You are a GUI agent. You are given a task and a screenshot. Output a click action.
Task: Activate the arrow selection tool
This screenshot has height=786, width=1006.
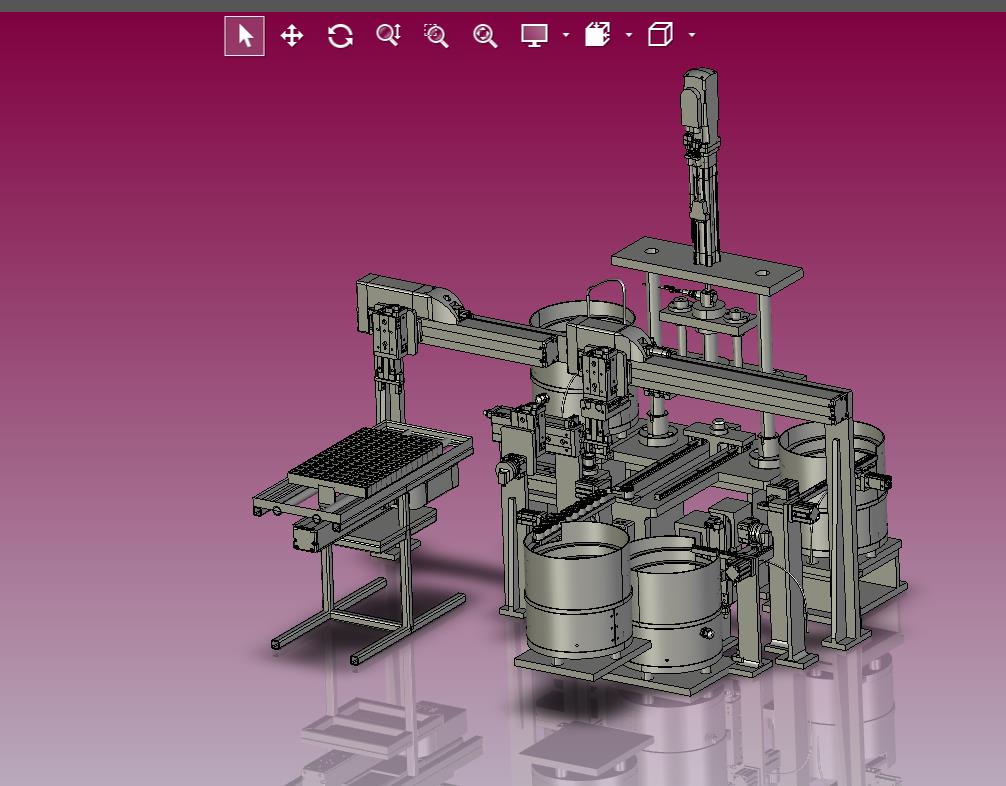(245, 37)
